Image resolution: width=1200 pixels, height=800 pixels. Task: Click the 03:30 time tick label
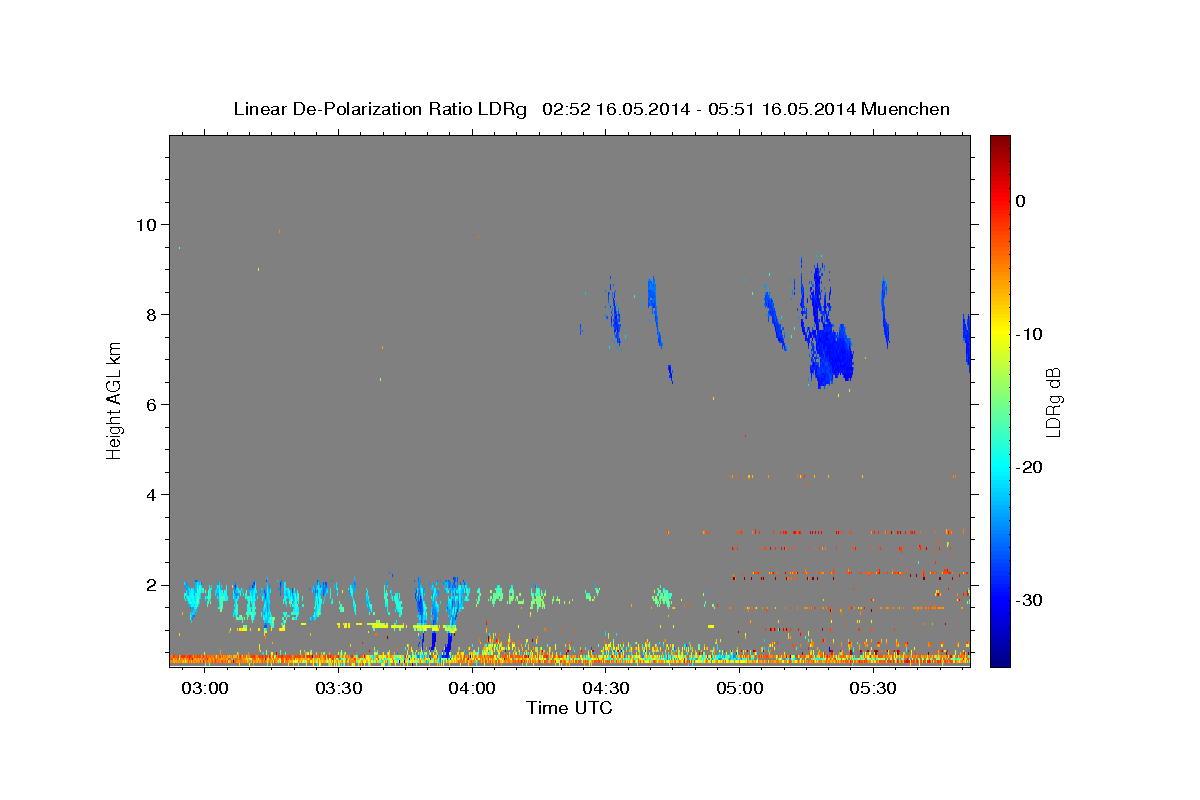click(340, 689)
